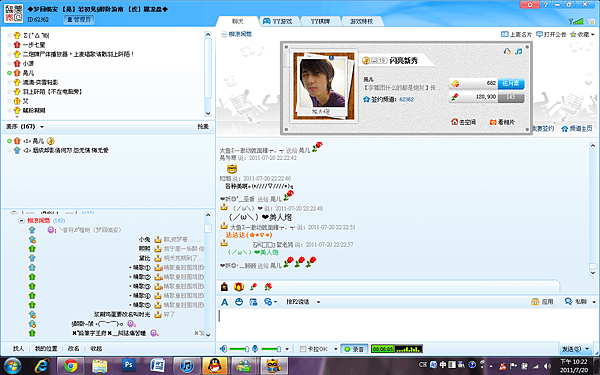This screenshot has width=600, height=375.
Task: Click 收起 in the bottom bar
Action: pos(96,349)
